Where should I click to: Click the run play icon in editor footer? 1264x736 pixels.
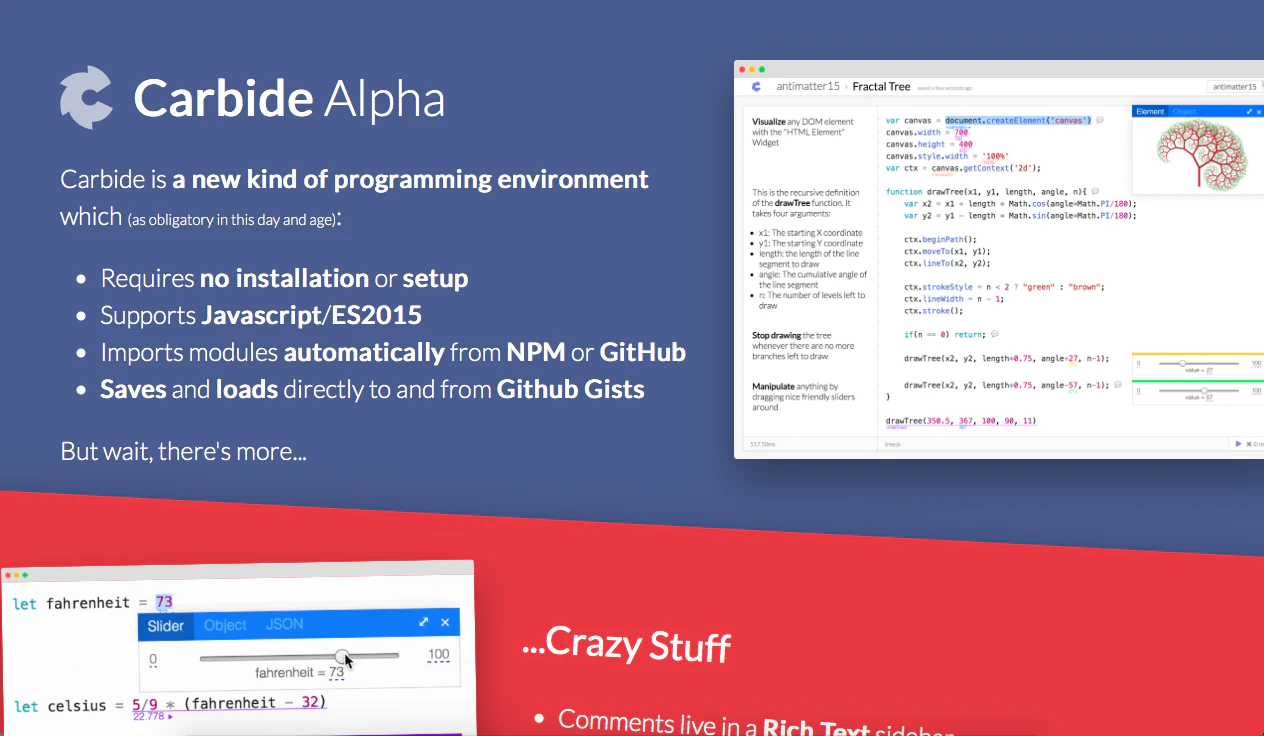(1238, 443)
